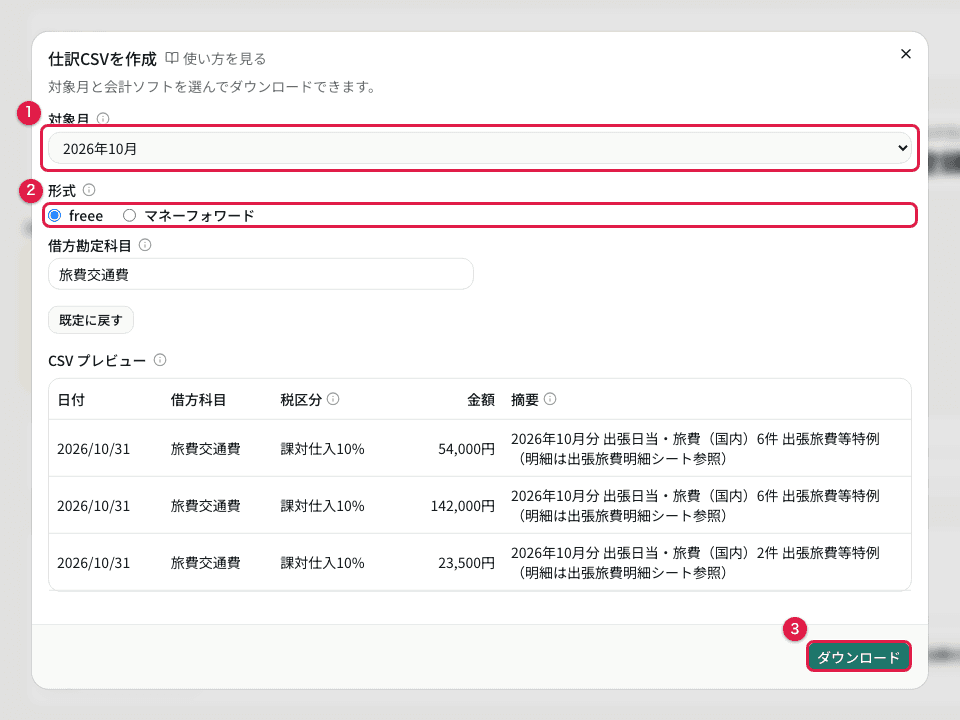This screenshot has width=960, height=720.
Task: Click the 23,500円 amount cell
Action: coord(467,563)
